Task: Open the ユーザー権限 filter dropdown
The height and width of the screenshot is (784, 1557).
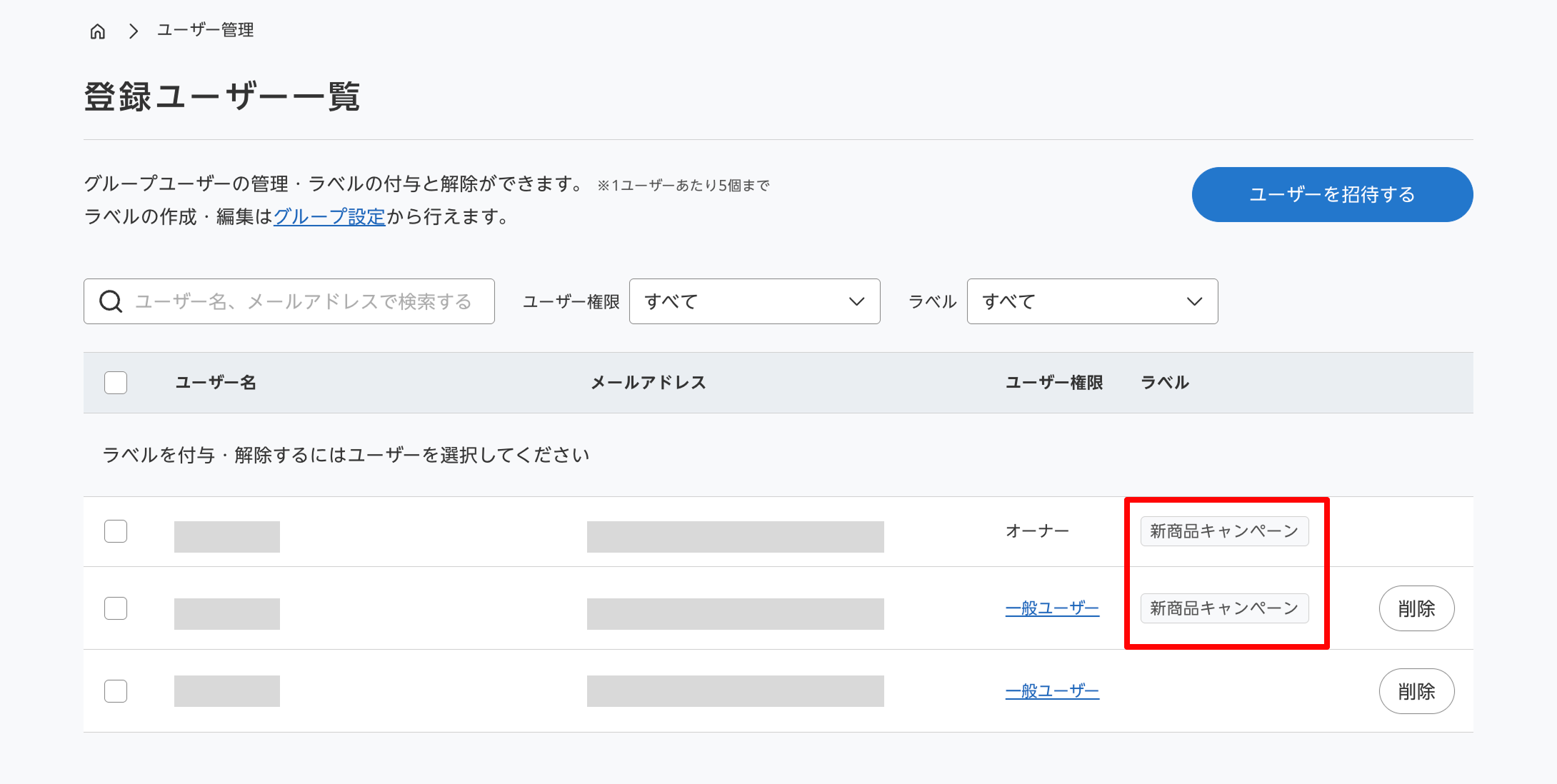Action: click(754, 301)
